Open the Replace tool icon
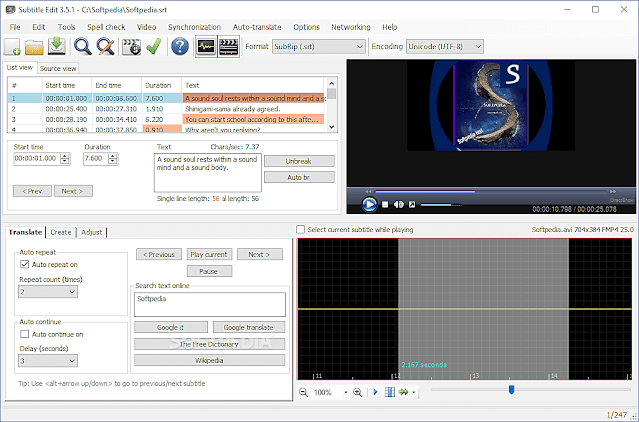Viewport: 639px width, 422px height. (x=104, y=46)
